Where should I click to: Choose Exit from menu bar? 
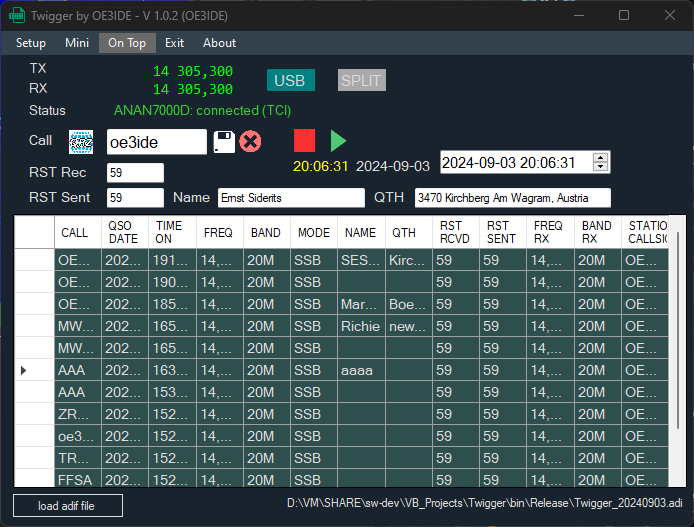(x=174, y=43)
